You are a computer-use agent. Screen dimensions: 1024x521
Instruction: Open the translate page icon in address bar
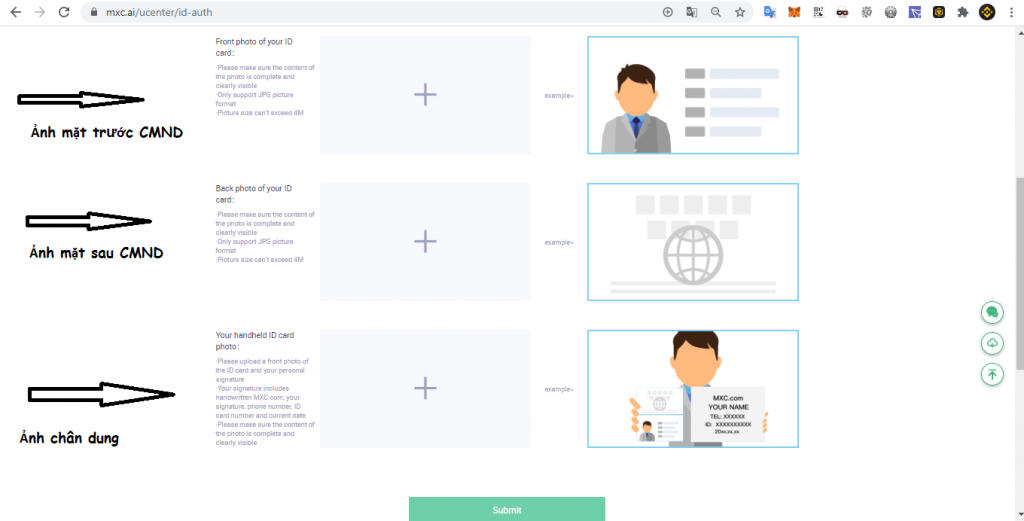point(692,12)
